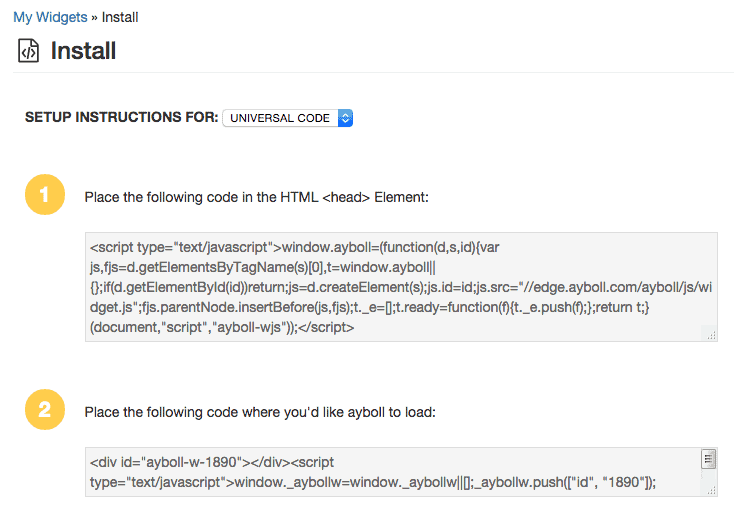
Task: Click the Install code file icon
Action: click(x=29, y=51)
